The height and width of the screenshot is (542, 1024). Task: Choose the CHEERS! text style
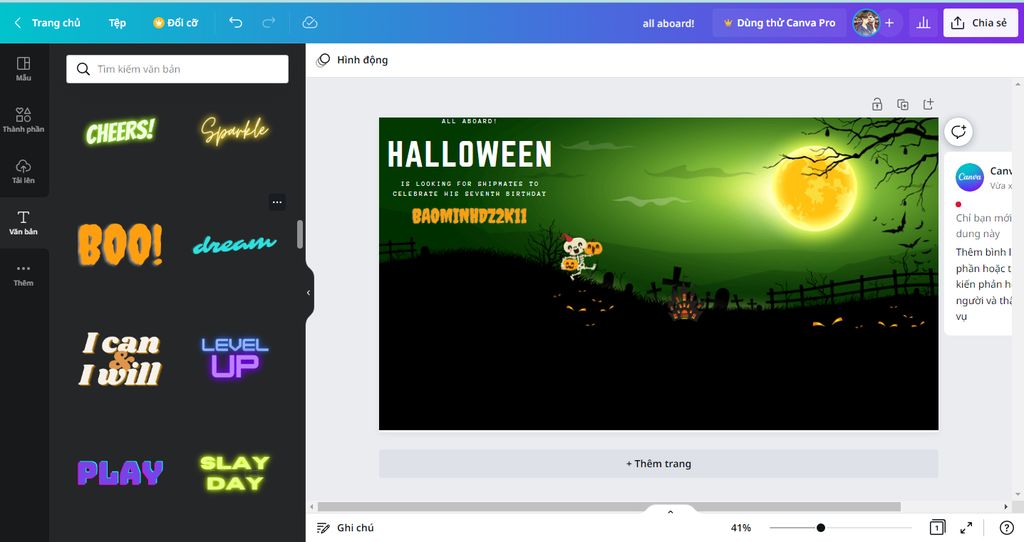click(x=120, y=131)
